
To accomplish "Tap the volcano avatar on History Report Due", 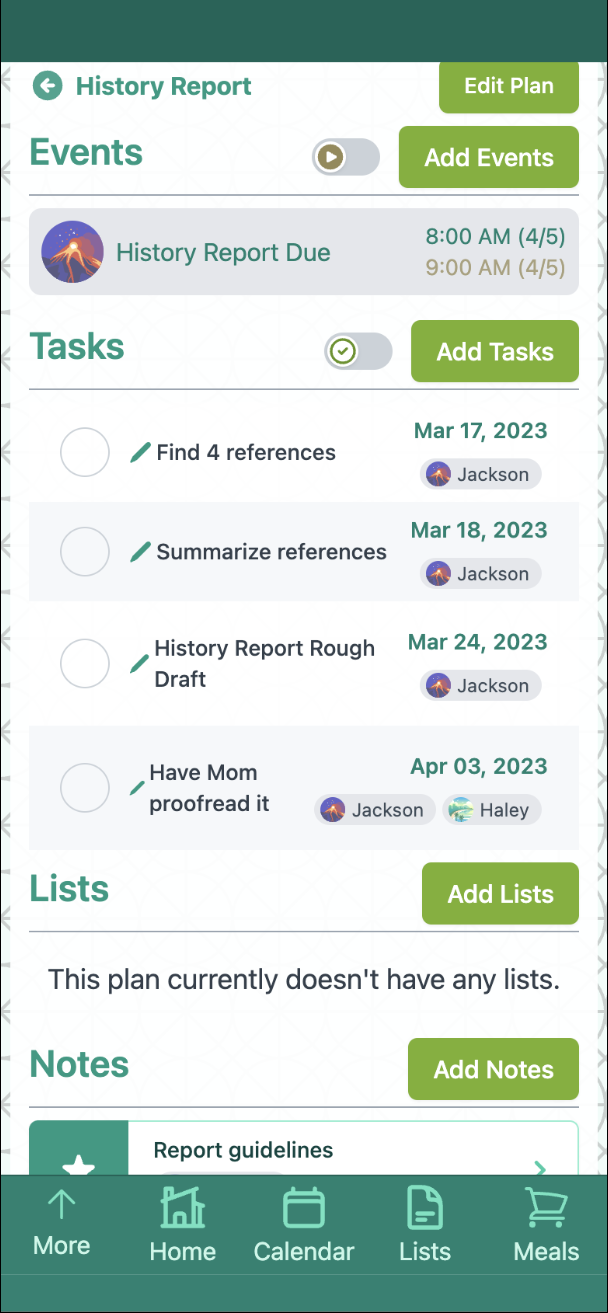I will 72,252.
